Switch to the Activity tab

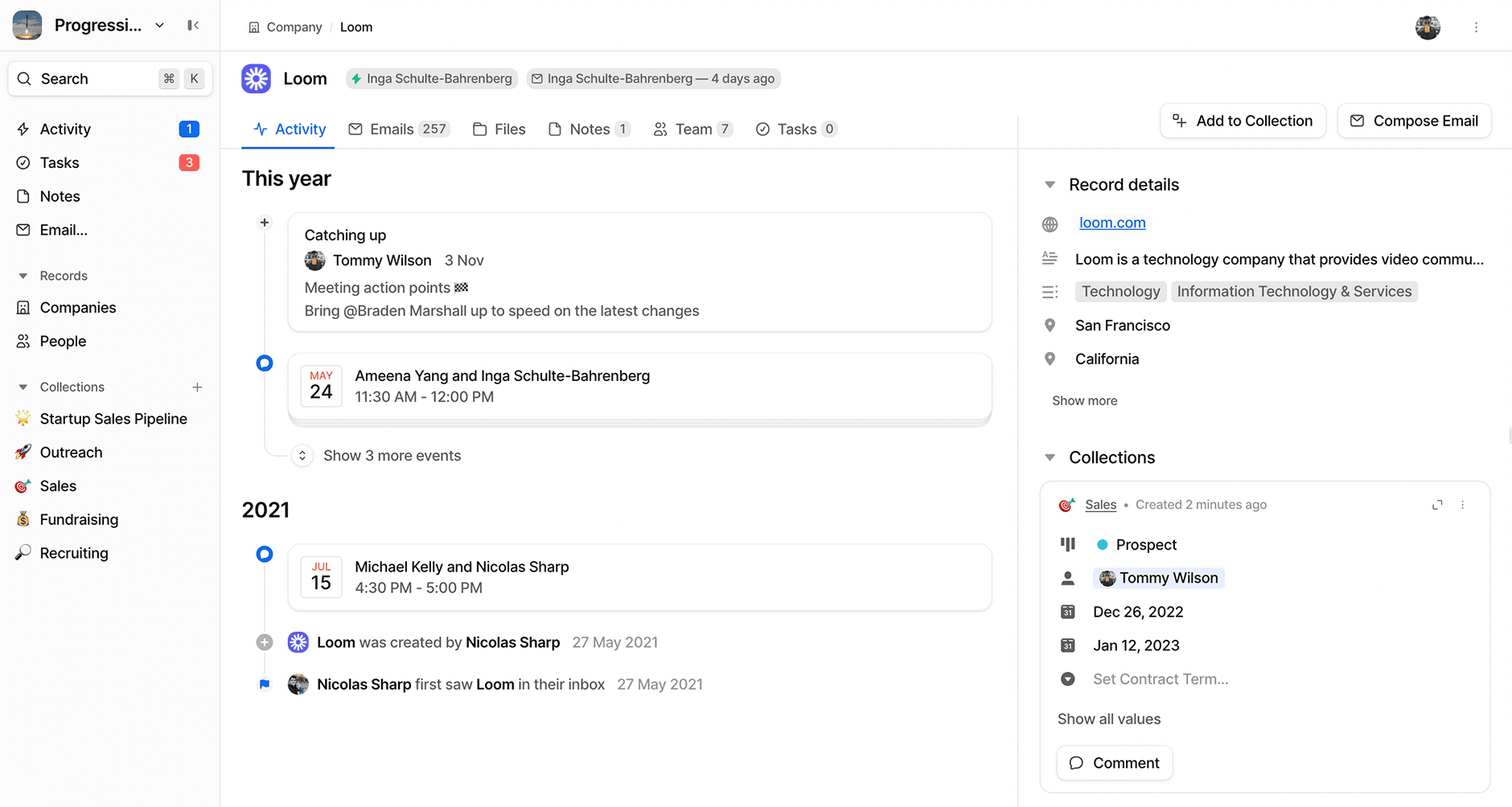[289, 129]
